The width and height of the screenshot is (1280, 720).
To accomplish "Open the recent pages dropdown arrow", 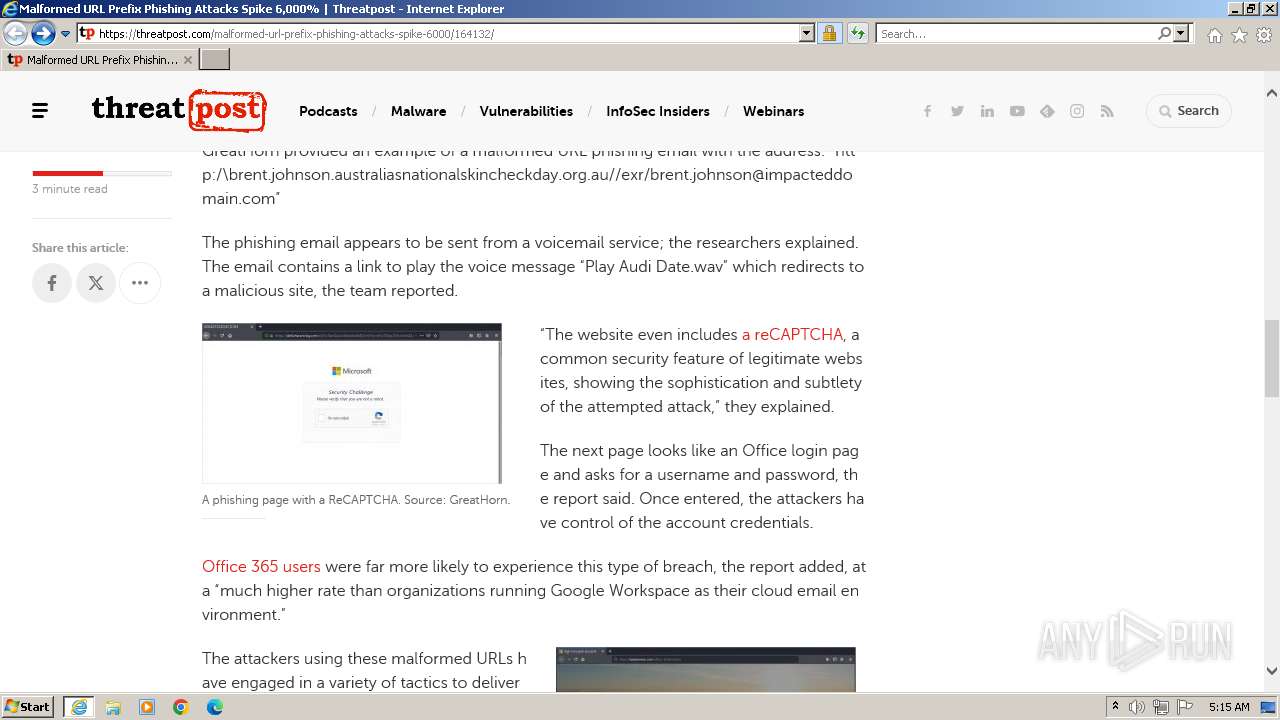I will pos(66,34).
